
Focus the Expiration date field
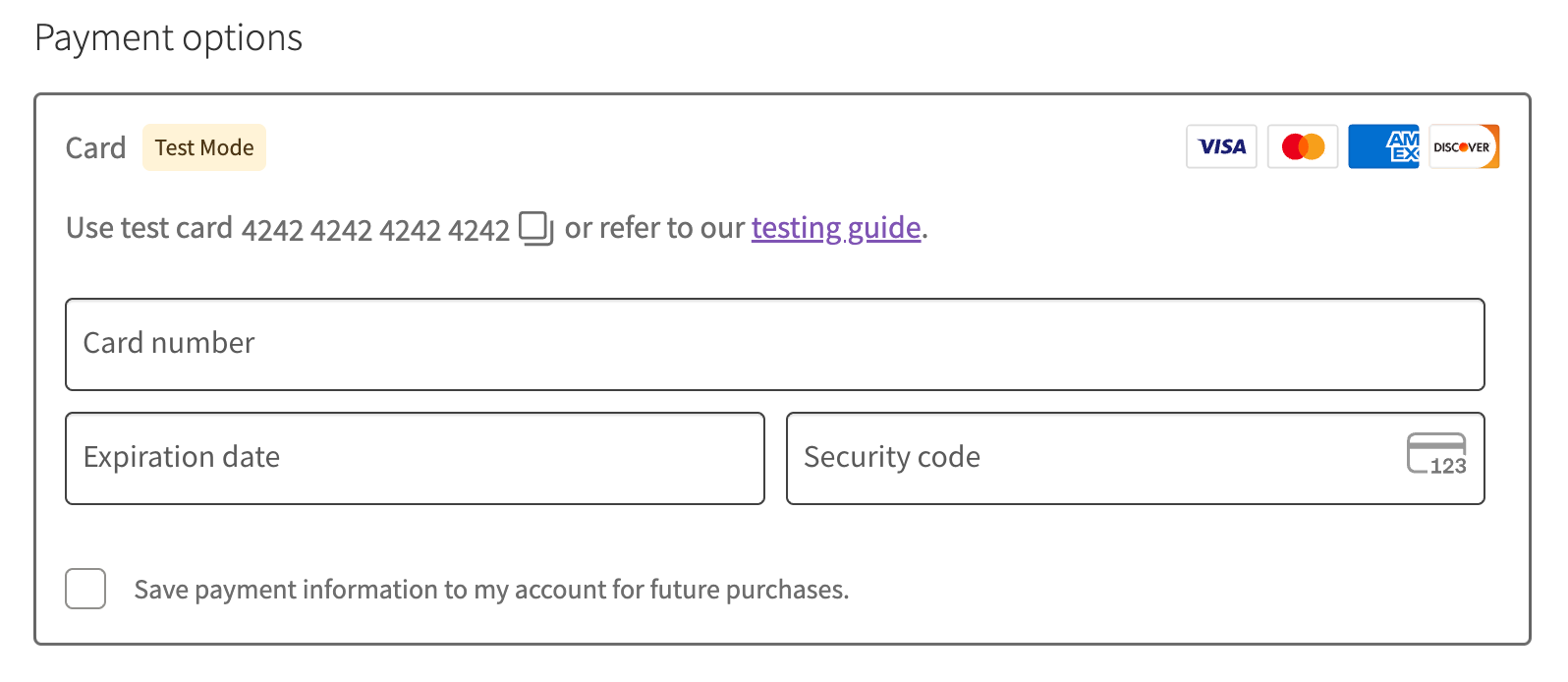[x=415, y=458]
